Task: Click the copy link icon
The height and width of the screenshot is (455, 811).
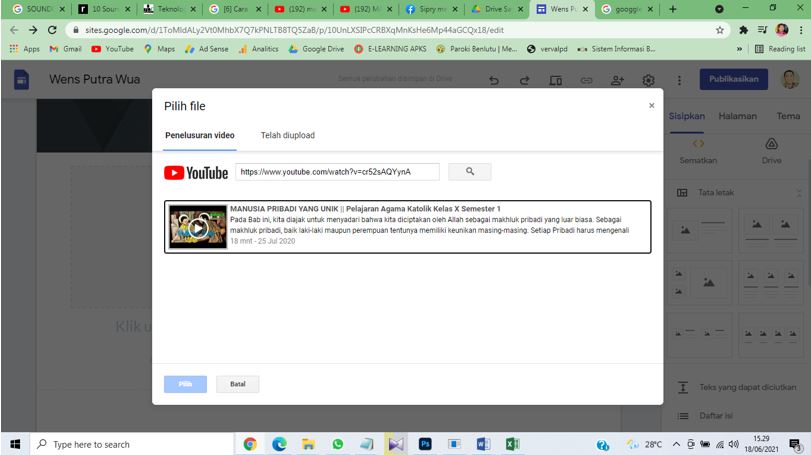Action: (x=586, y=80)
